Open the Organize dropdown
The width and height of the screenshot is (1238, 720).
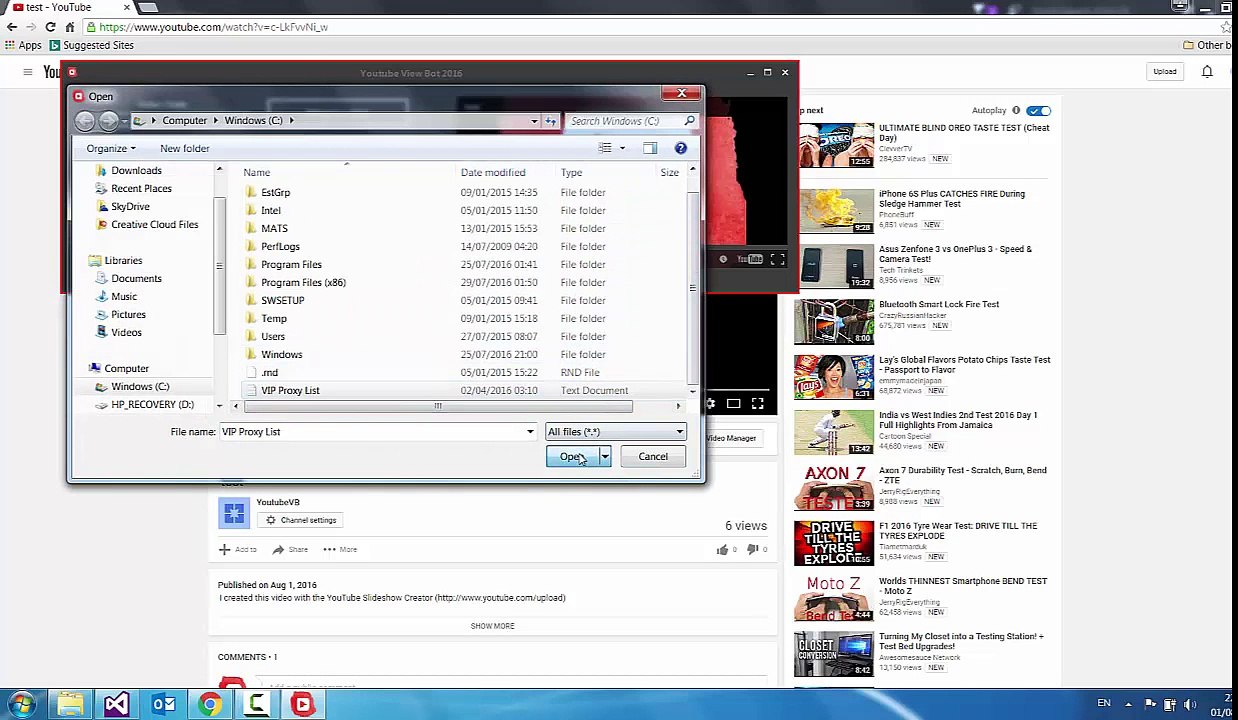111,148
